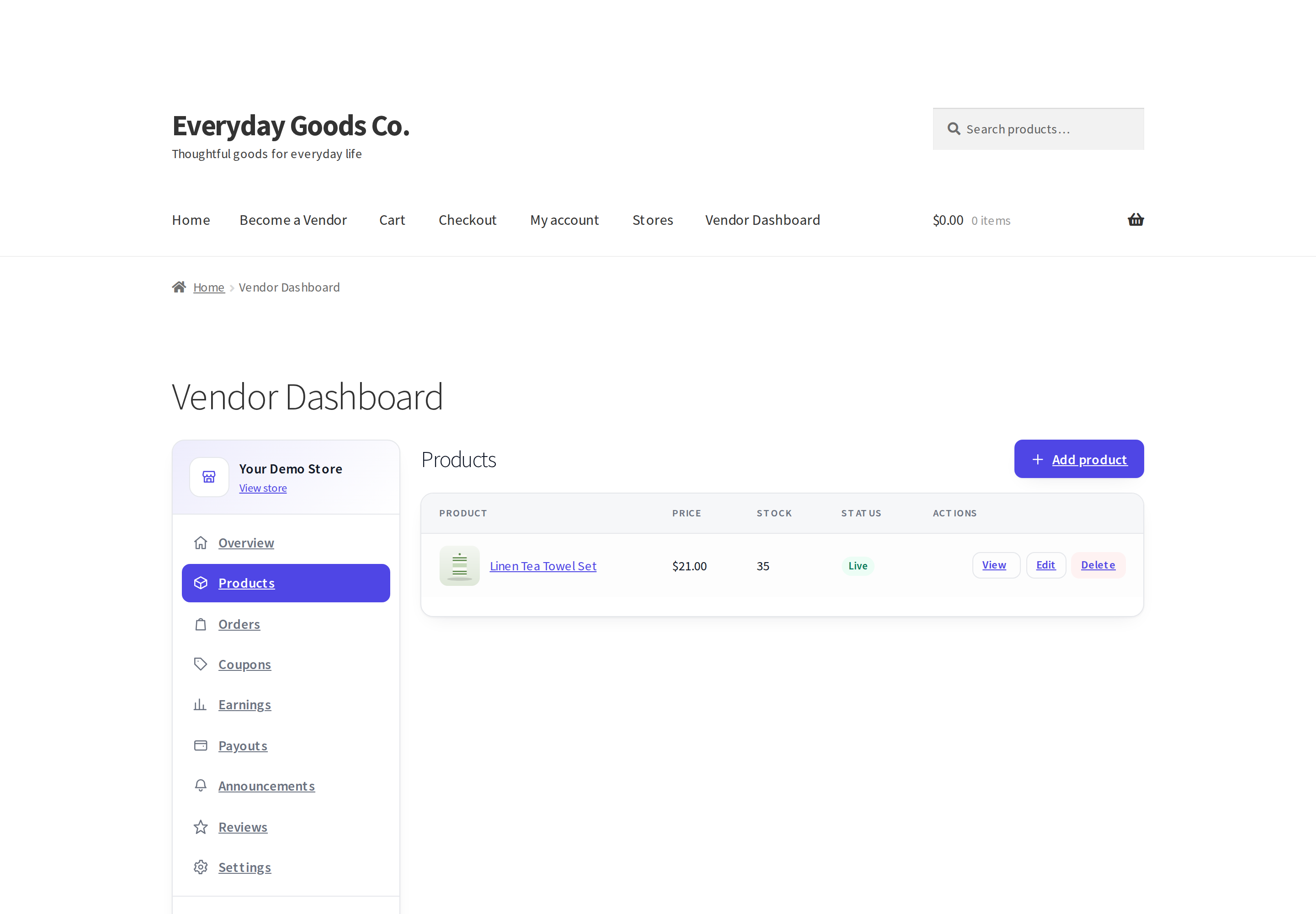1316x914 pixels.
Task: Navigate to Checkout
Action: click(x=467, y=220)
